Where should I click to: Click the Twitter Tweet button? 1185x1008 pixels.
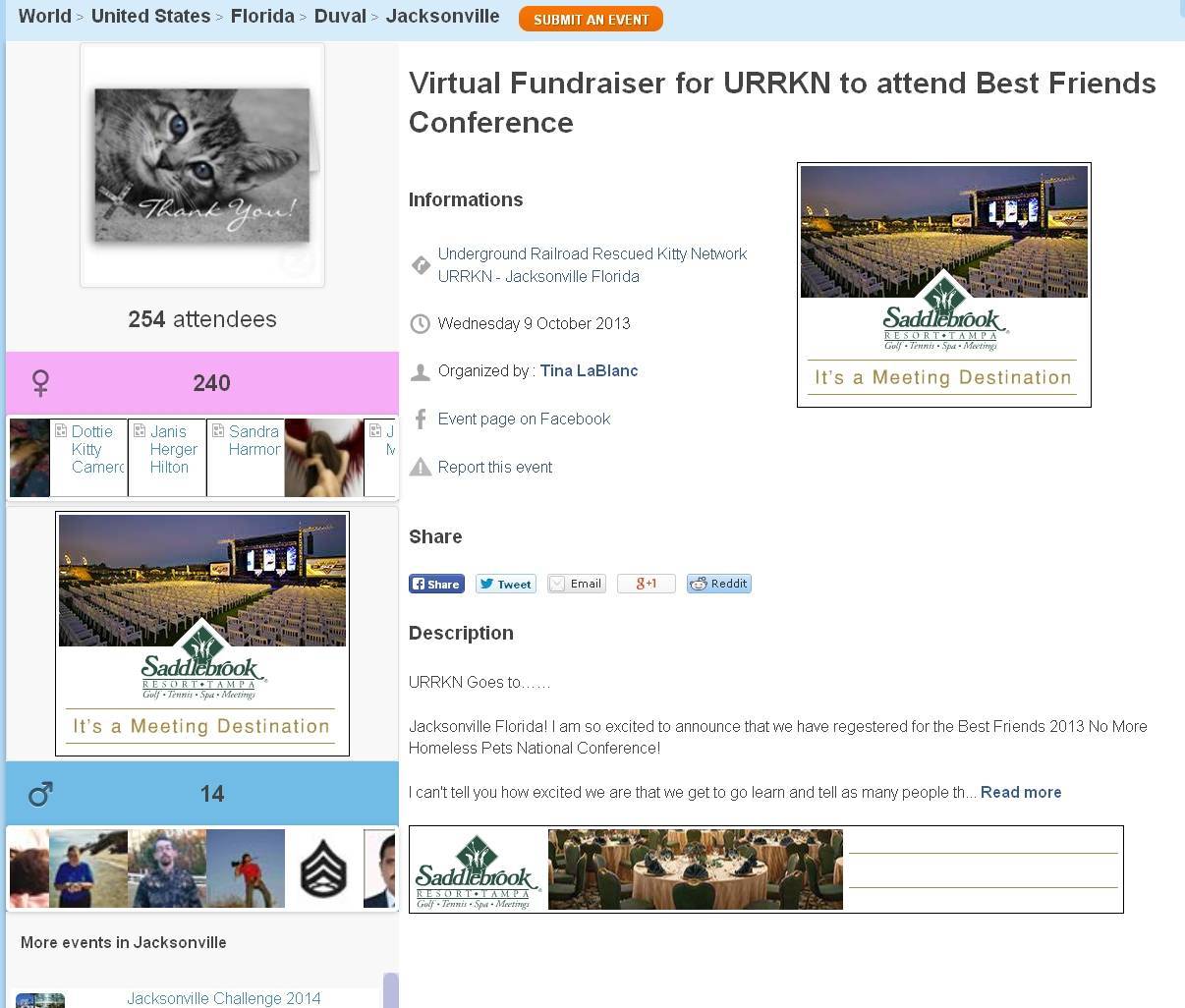tap(505, 584)
